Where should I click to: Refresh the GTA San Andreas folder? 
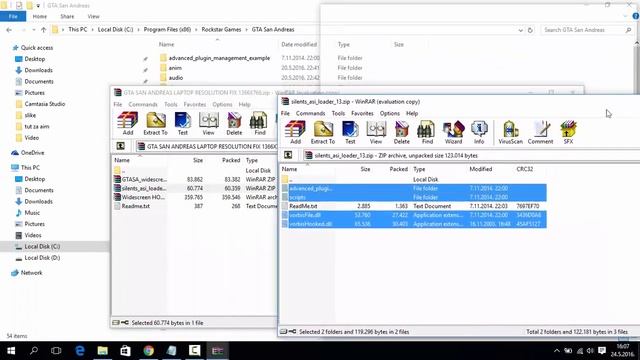530,30
